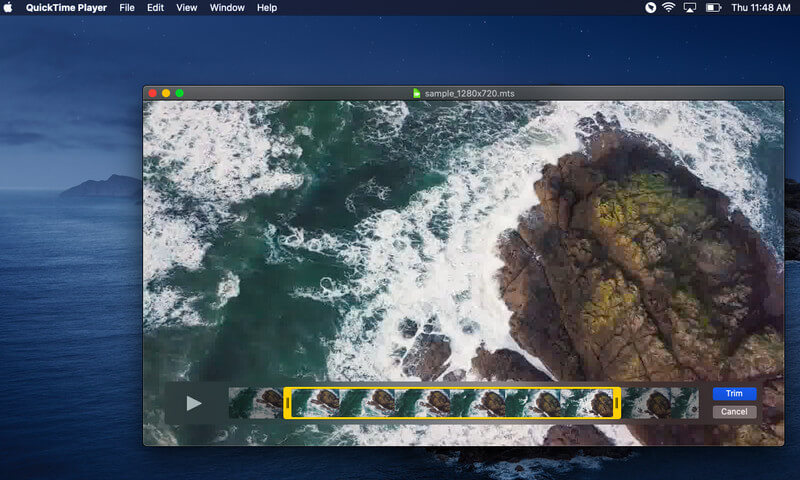
Task: Play the video with the play button
Action: (193, 403)
